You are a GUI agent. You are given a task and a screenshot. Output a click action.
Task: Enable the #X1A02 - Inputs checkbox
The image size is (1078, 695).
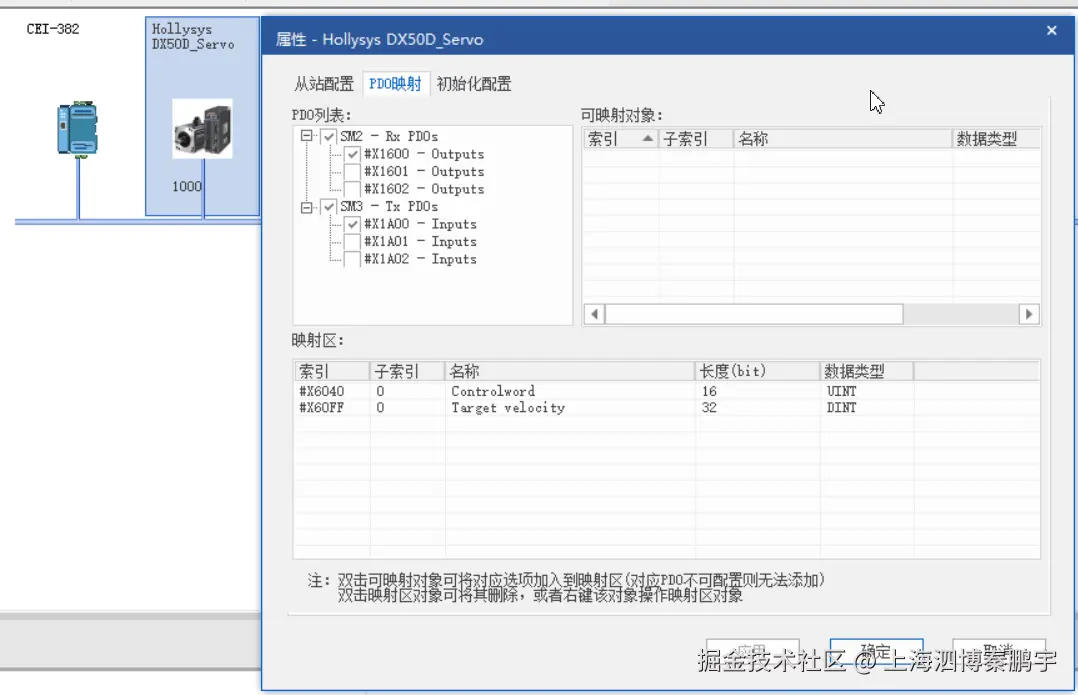click(352, 259)
